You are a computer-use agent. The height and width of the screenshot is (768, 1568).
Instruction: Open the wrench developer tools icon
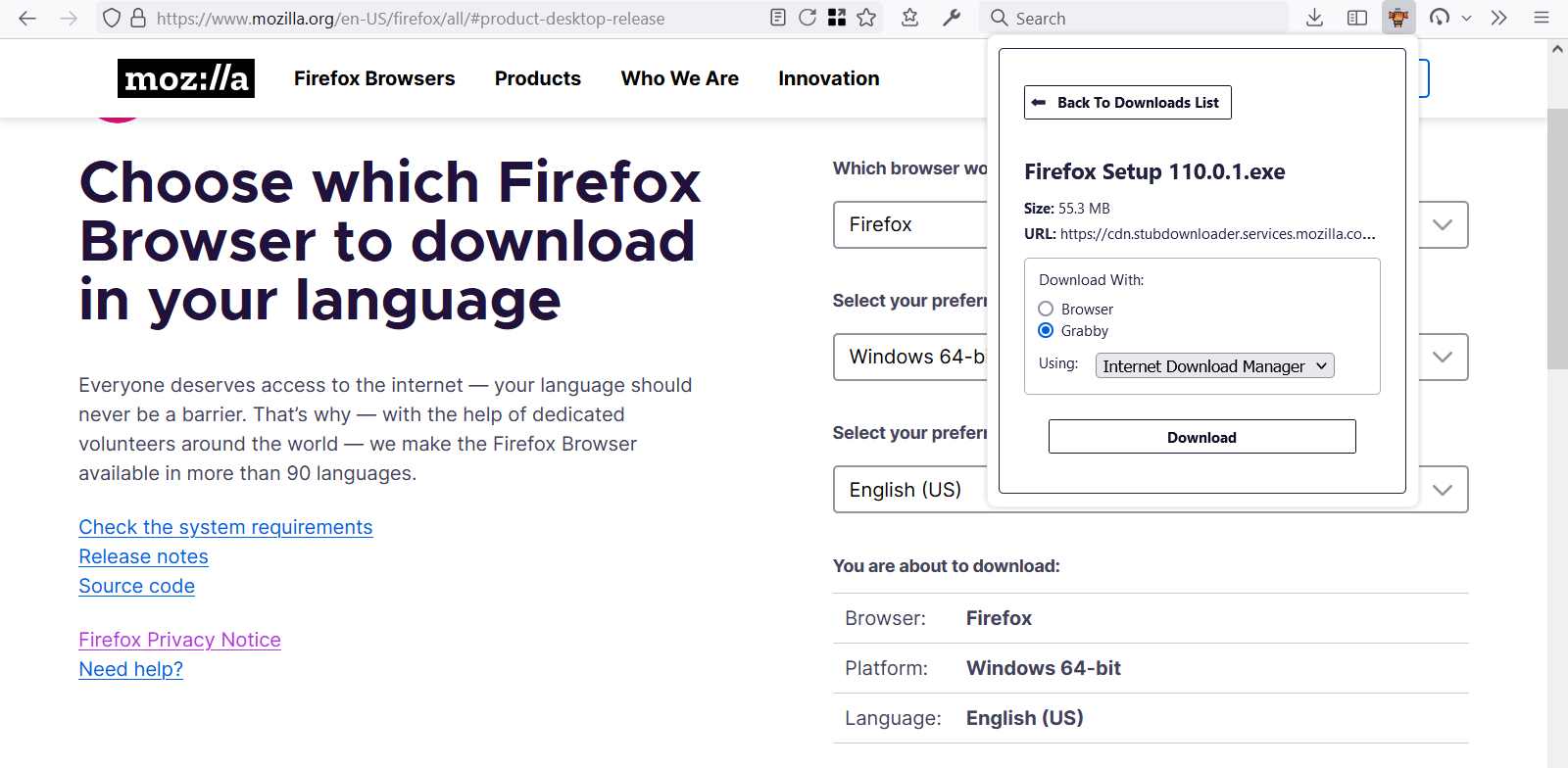[x=952, y=18]
